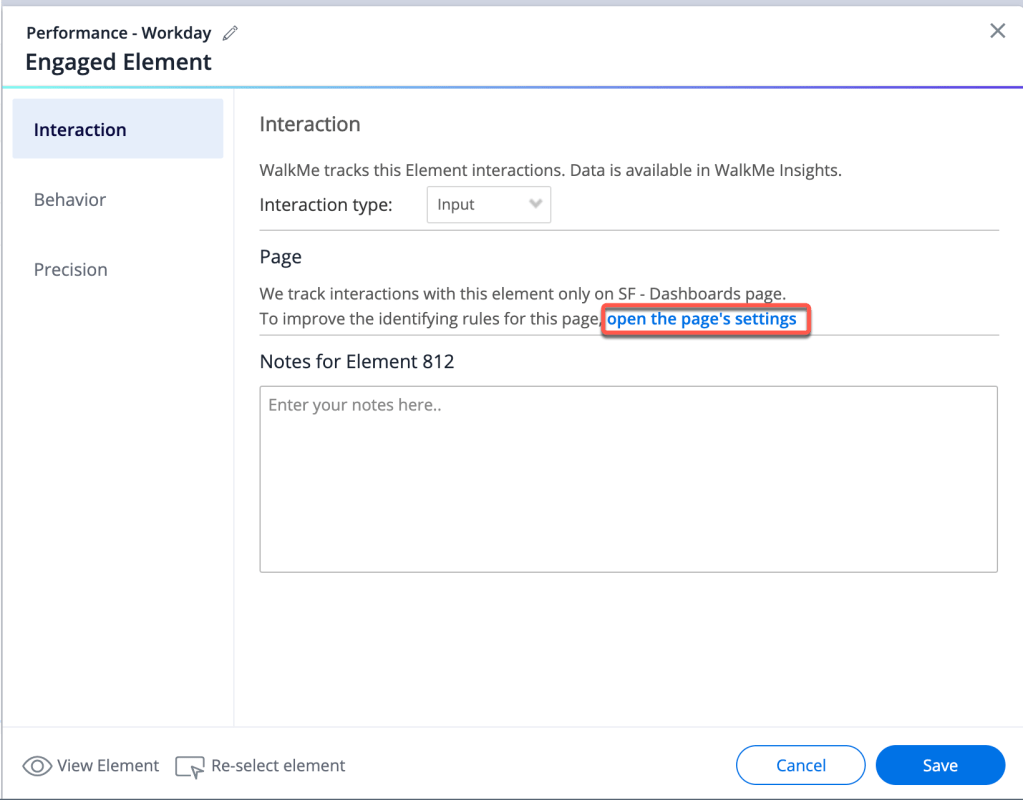This screenshot has height=800, width=1023.
Task: Focus the notes text area for Element 812
Action: 628,479
